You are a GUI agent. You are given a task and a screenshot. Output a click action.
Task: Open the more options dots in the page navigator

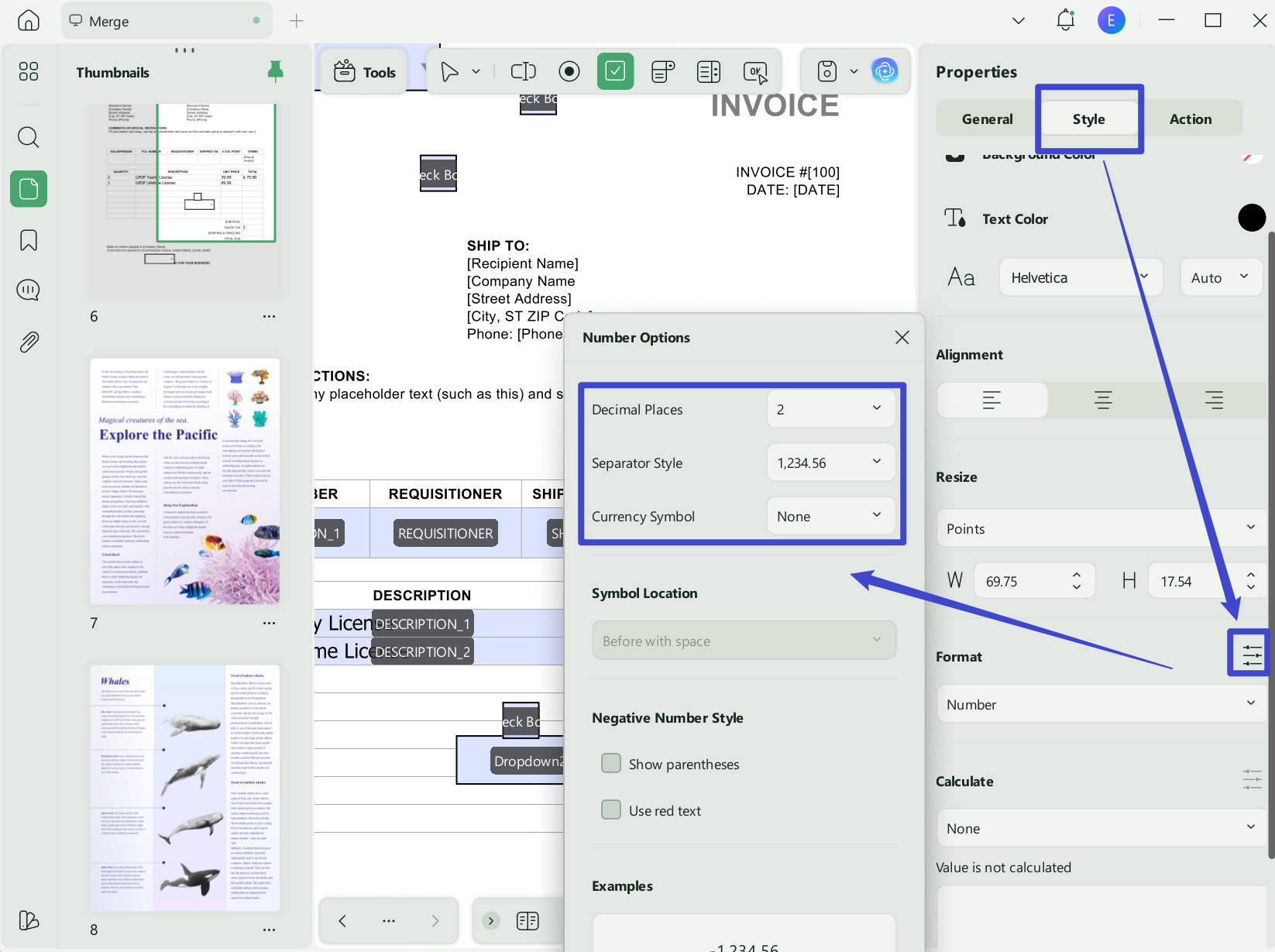click(389, 921)
